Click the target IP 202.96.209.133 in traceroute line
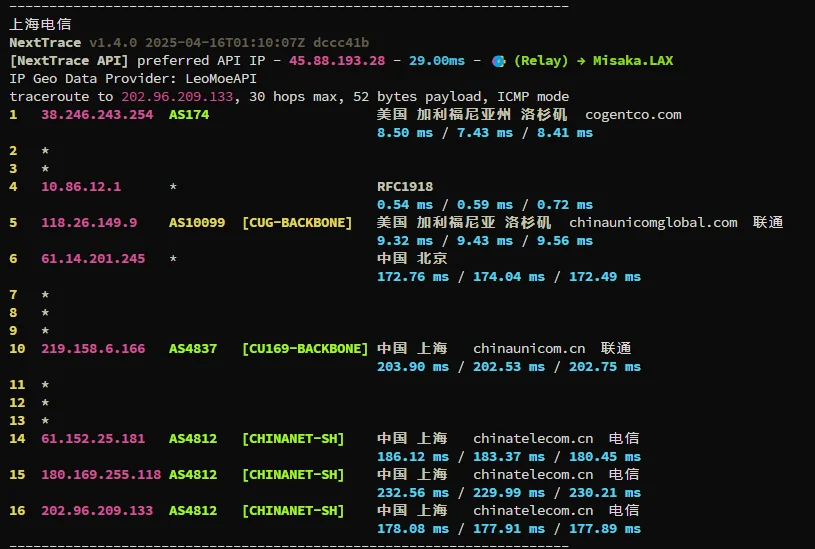Viewport: 815px width, 549px height. pyautogui.click(x=177, y=97)
